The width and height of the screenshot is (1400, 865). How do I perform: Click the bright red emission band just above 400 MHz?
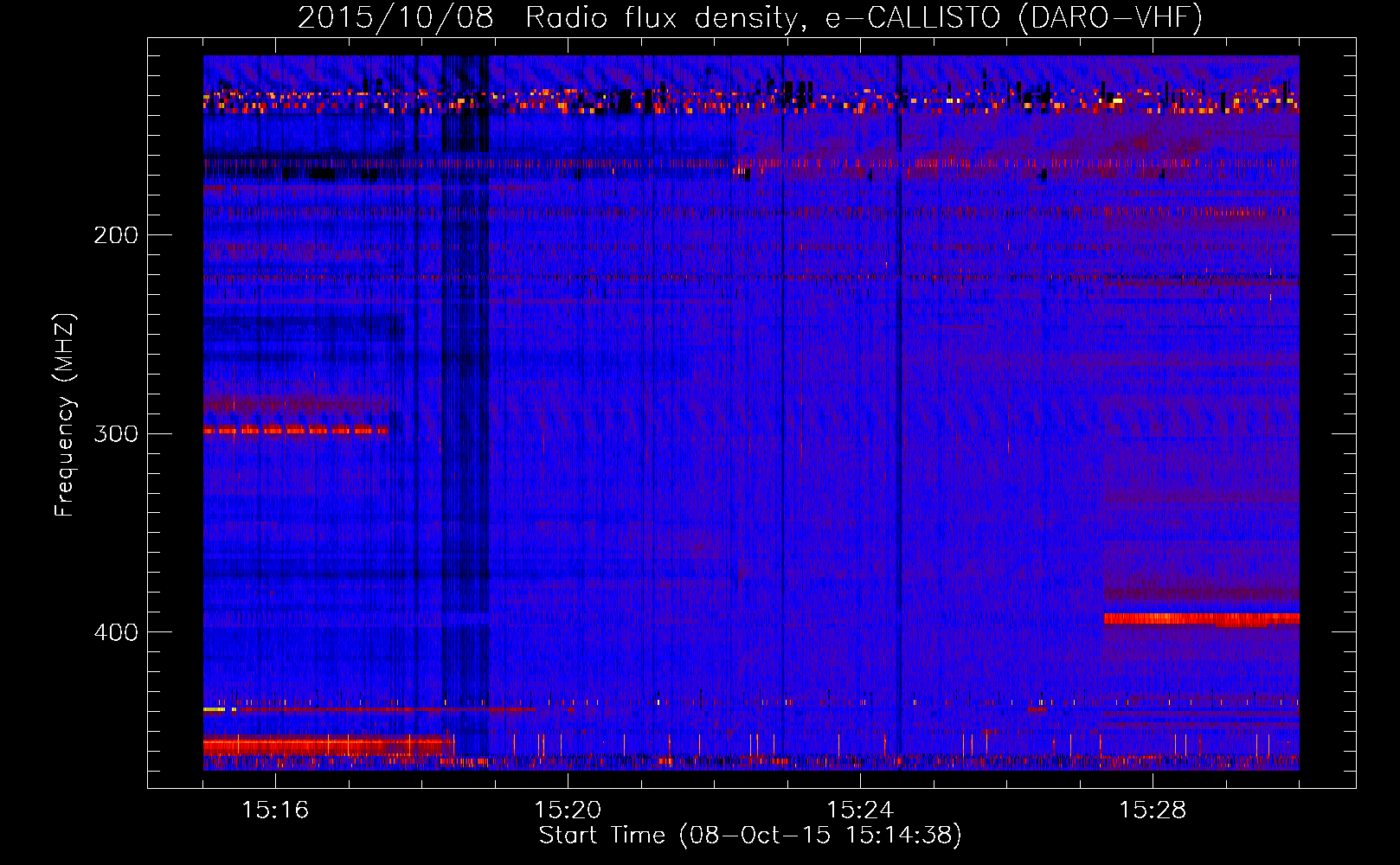[x=1201, y=618]
